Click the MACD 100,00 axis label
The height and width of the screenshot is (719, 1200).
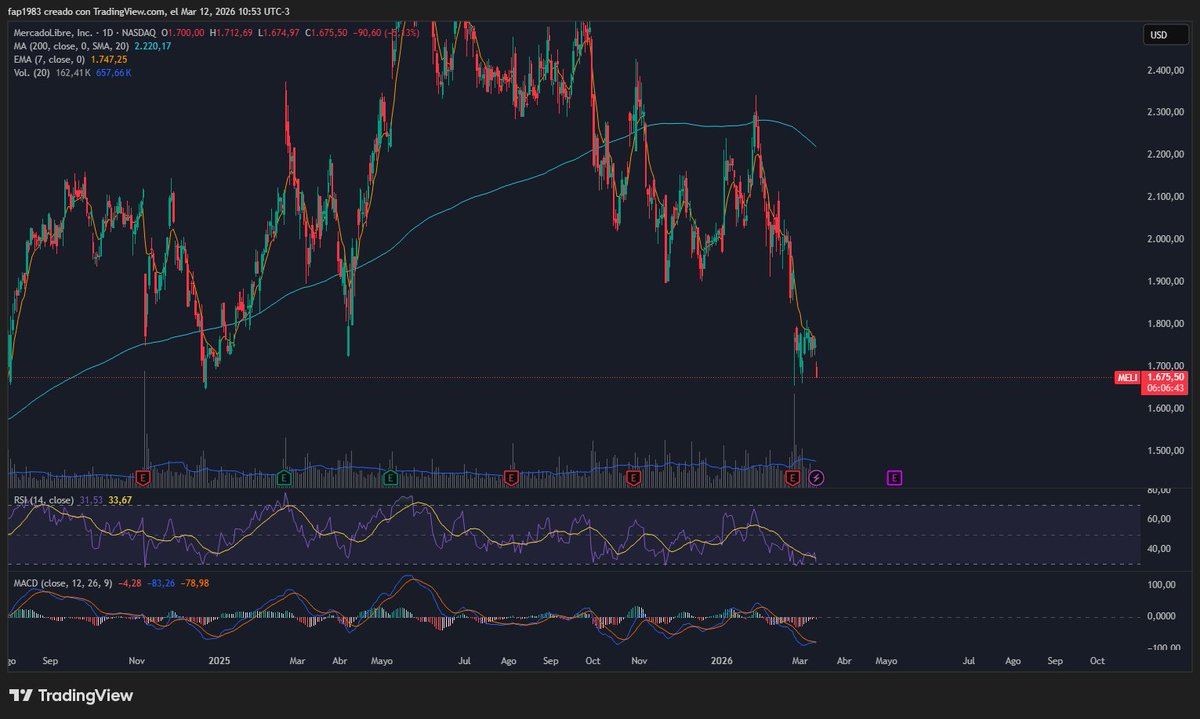(x=1161, y=584)
